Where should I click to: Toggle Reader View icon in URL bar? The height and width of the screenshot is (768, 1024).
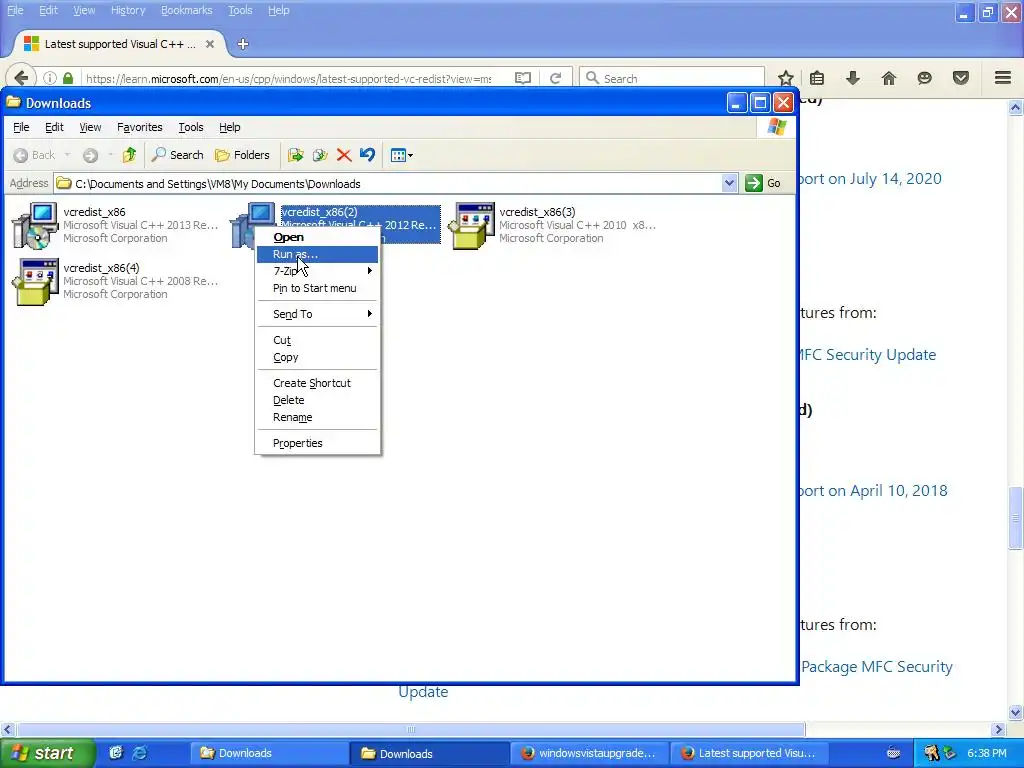tap(523, 78)
